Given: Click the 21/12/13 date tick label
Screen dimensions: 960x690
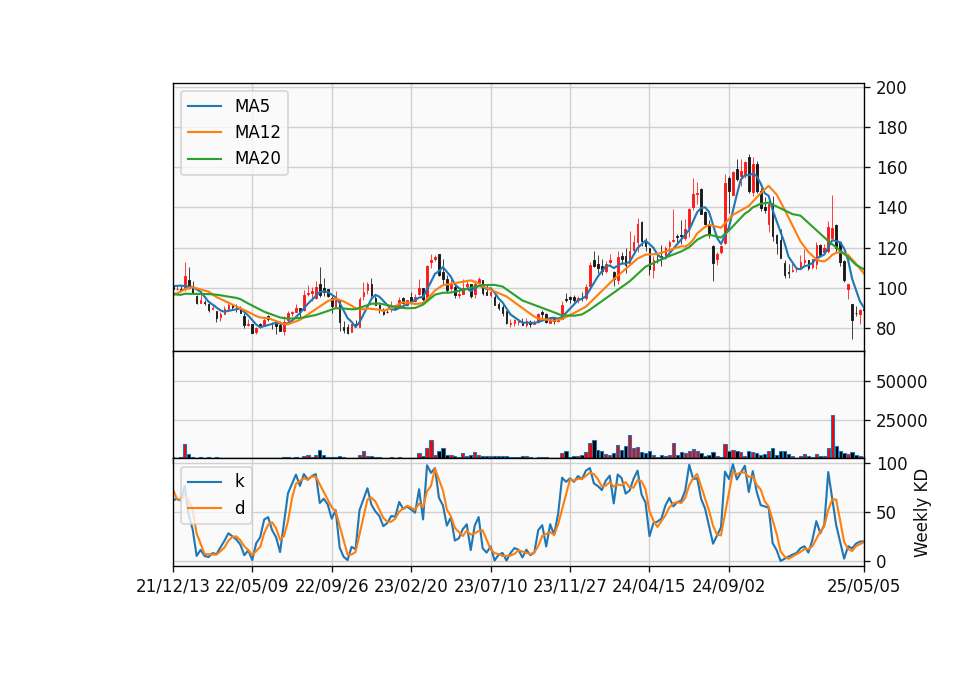Looking at the screenshot, I should click(173, 586).
